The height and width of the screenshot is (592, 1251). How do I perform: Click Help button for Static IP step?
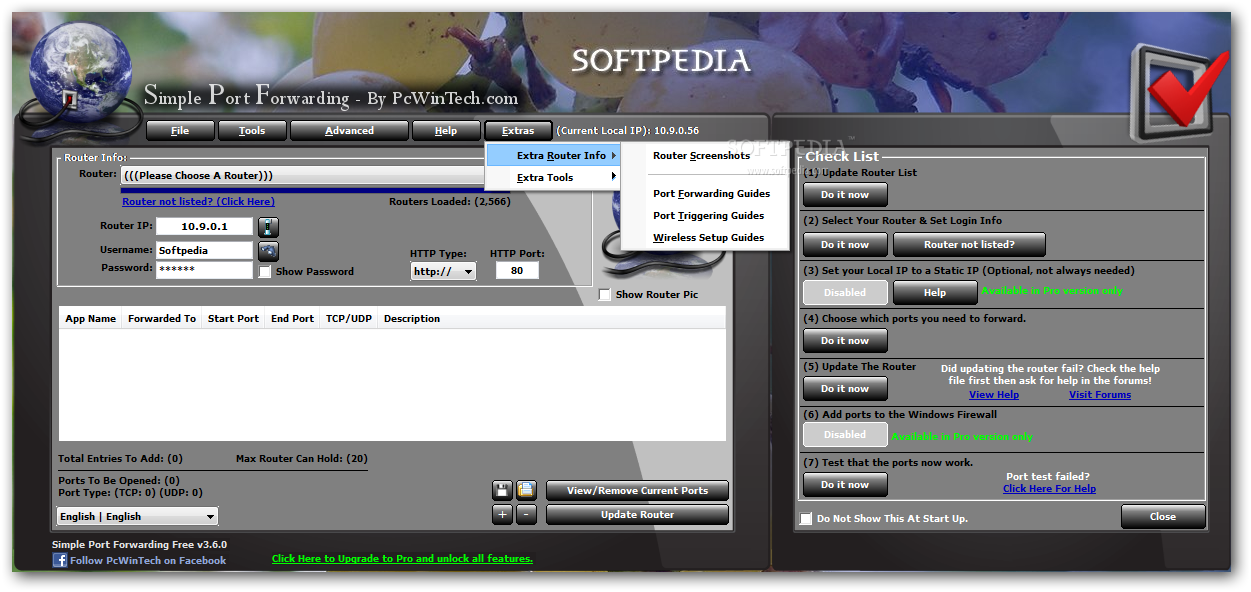[935, 293]
